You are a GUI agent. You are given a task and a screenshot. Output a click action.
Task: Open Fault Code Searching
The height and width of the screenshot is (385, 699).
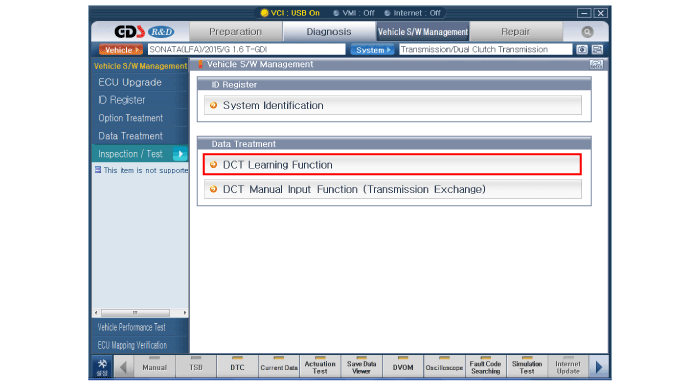pos(485,367)
